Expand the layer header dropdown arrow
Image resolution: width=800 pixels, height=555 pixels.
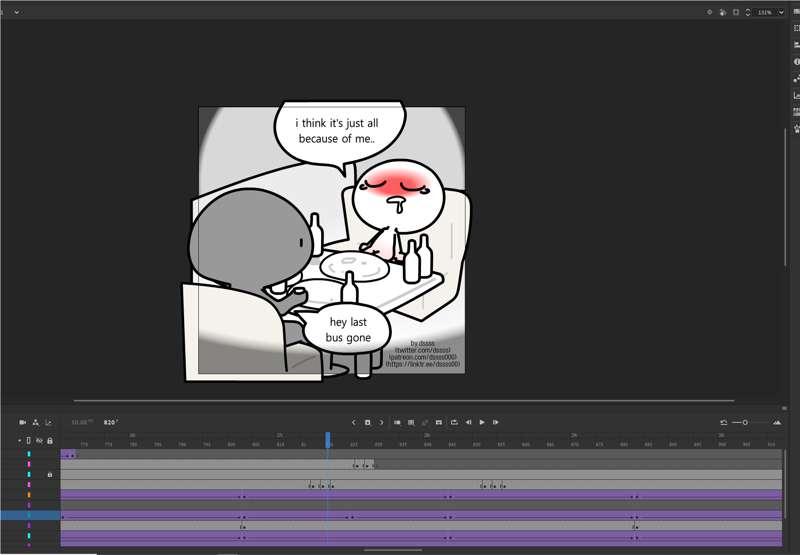click(x=19, y=440)
